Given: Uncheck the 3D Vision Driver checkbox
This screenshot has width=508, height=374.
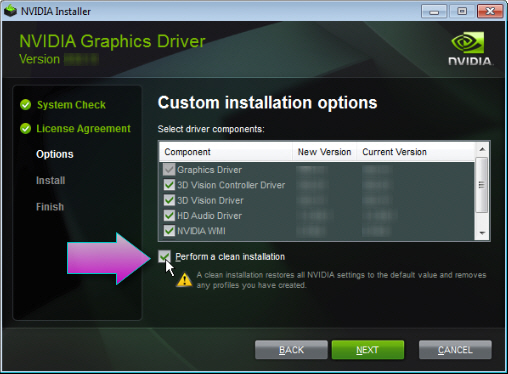Looking at the screenshot, I should [169, 200].
